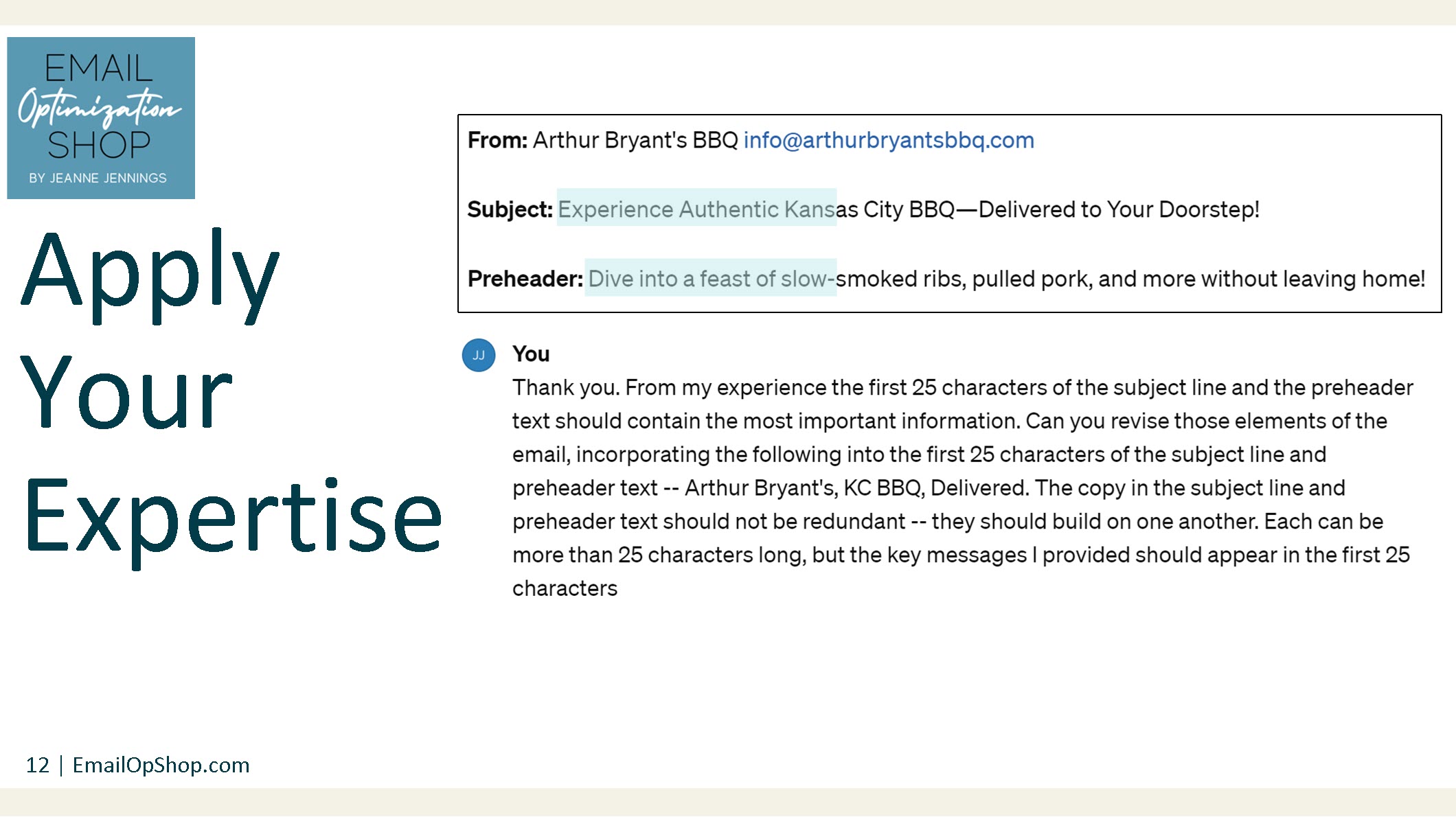1456x817 pixels.
Task: Click the 'Preheader:' field label
Action: click(525, 279)
